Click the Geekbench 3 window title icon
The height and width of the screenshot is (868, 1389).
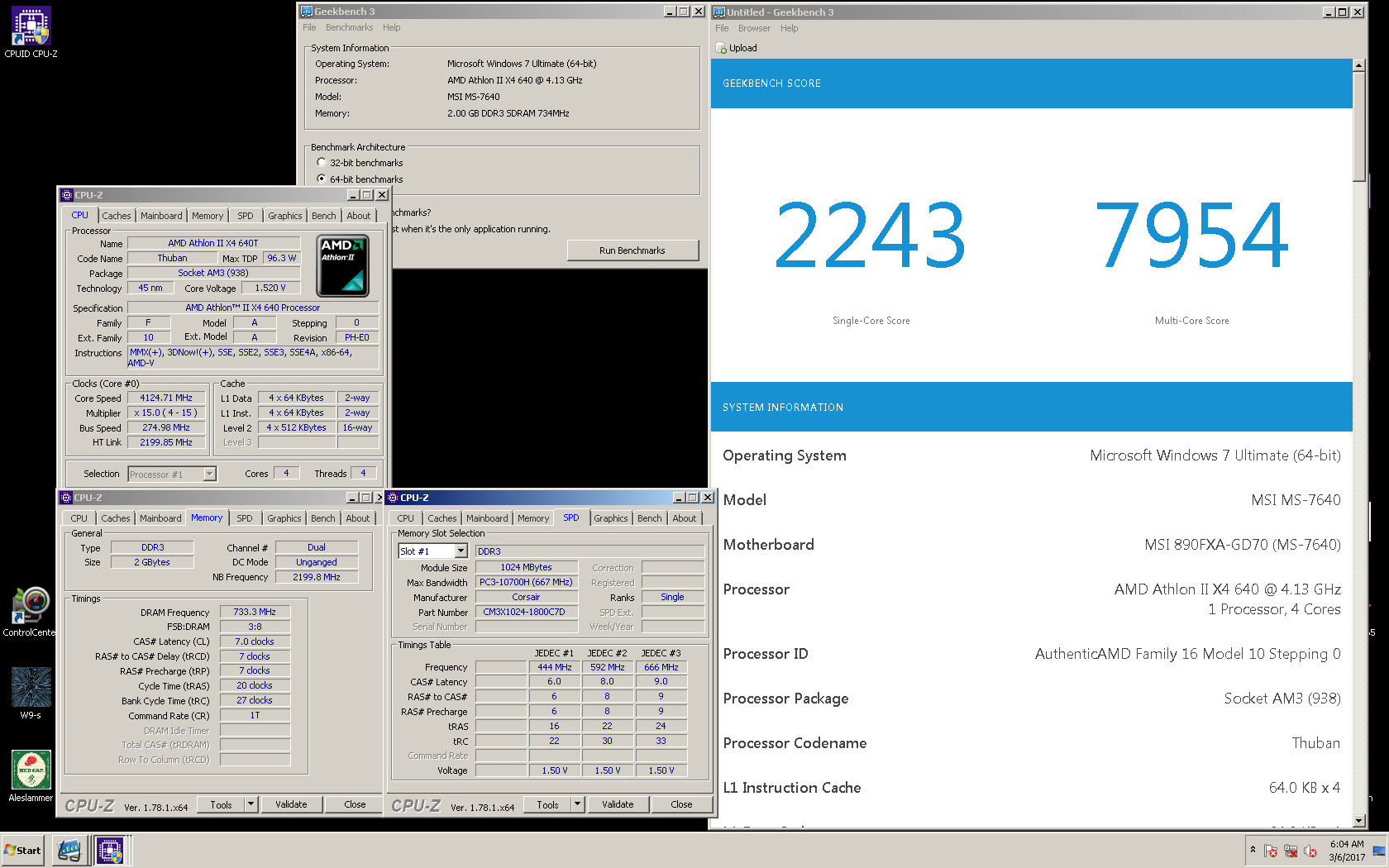tap(307, 12)
